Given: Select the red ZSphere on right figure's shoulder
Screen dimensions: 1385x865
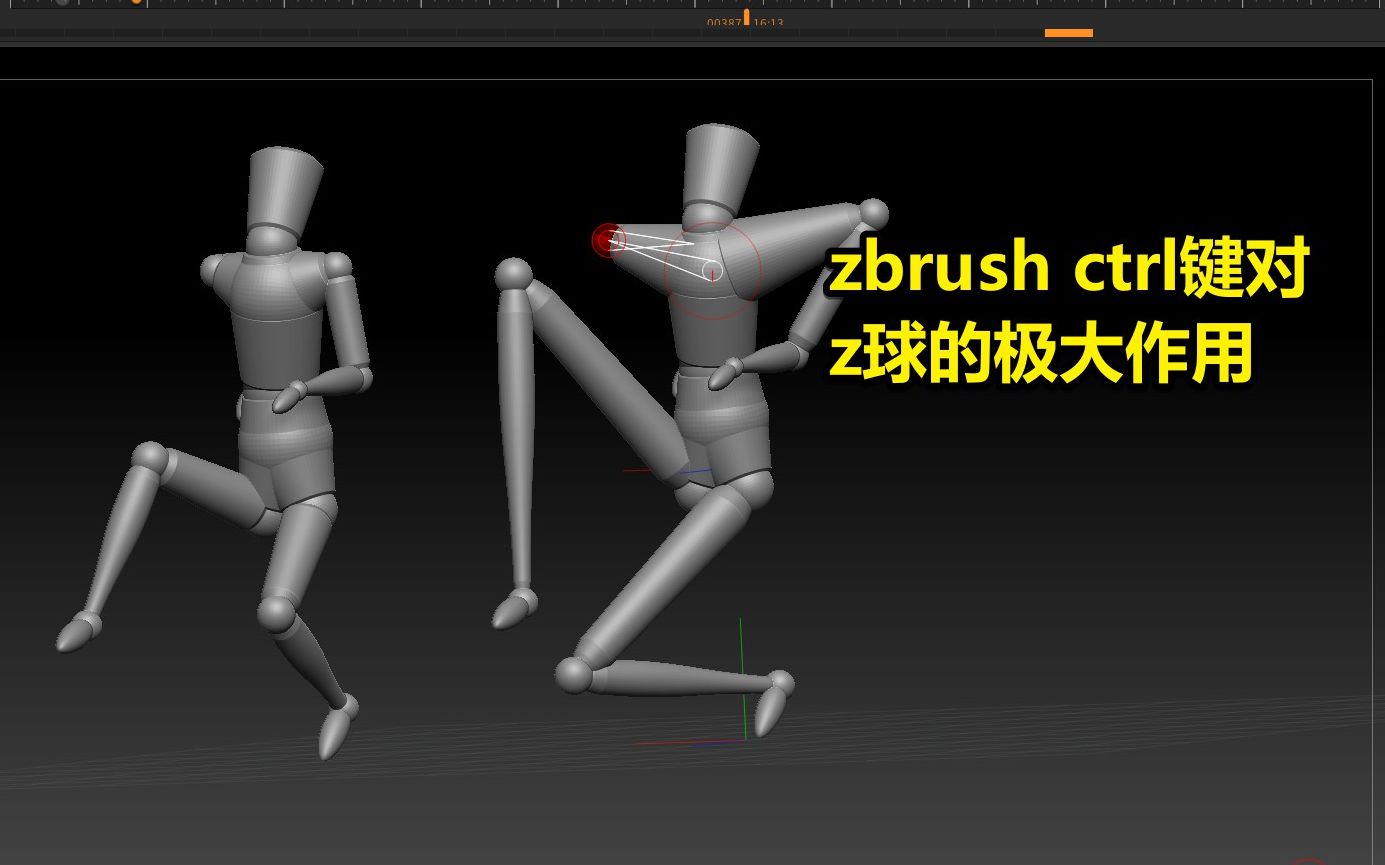Looking at the screenshot, I should tap(605, 240).
